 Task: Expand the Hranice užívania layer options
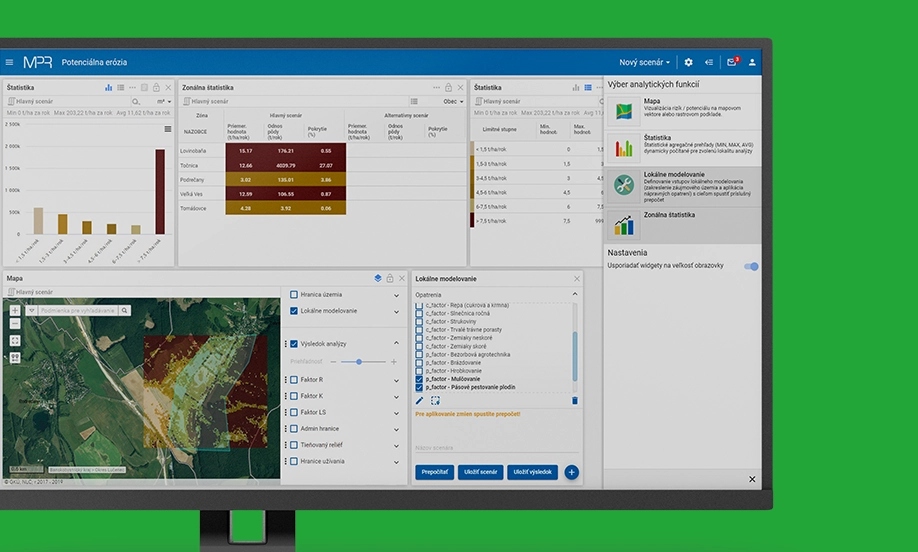pyautogui.click(x=396, y=462)
